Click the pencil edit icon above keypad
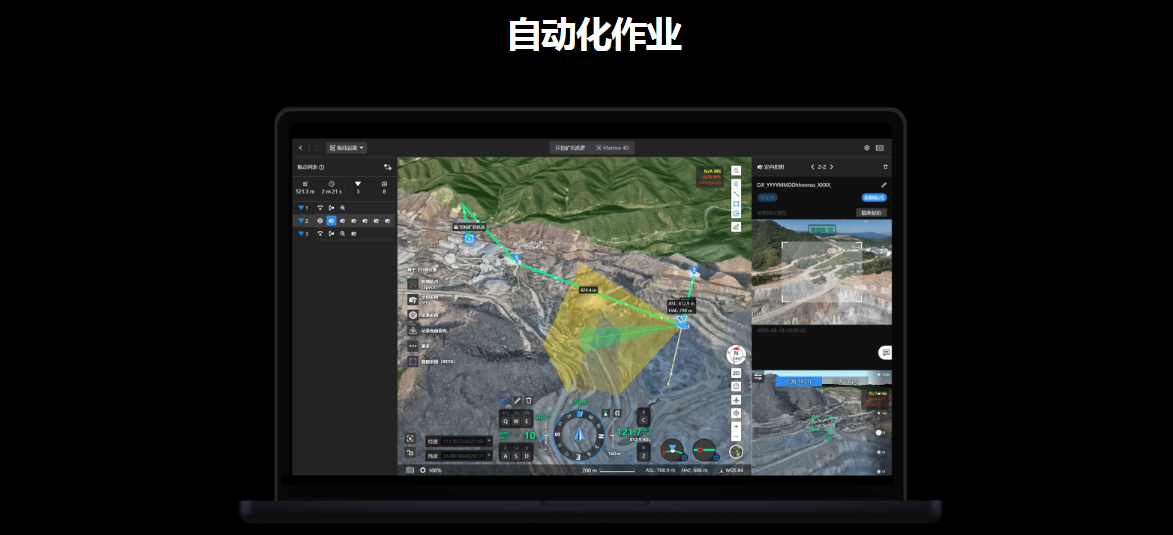This screenshot has width=1173, height=535. (x=517, y=400)
